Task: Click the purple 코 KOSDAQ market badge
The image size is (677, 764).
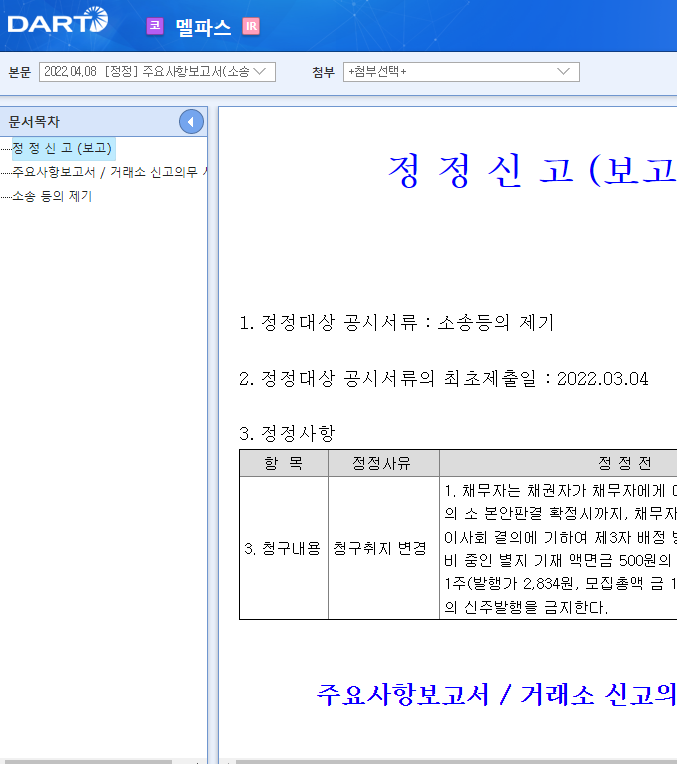Action: click(x=155, y=26)
